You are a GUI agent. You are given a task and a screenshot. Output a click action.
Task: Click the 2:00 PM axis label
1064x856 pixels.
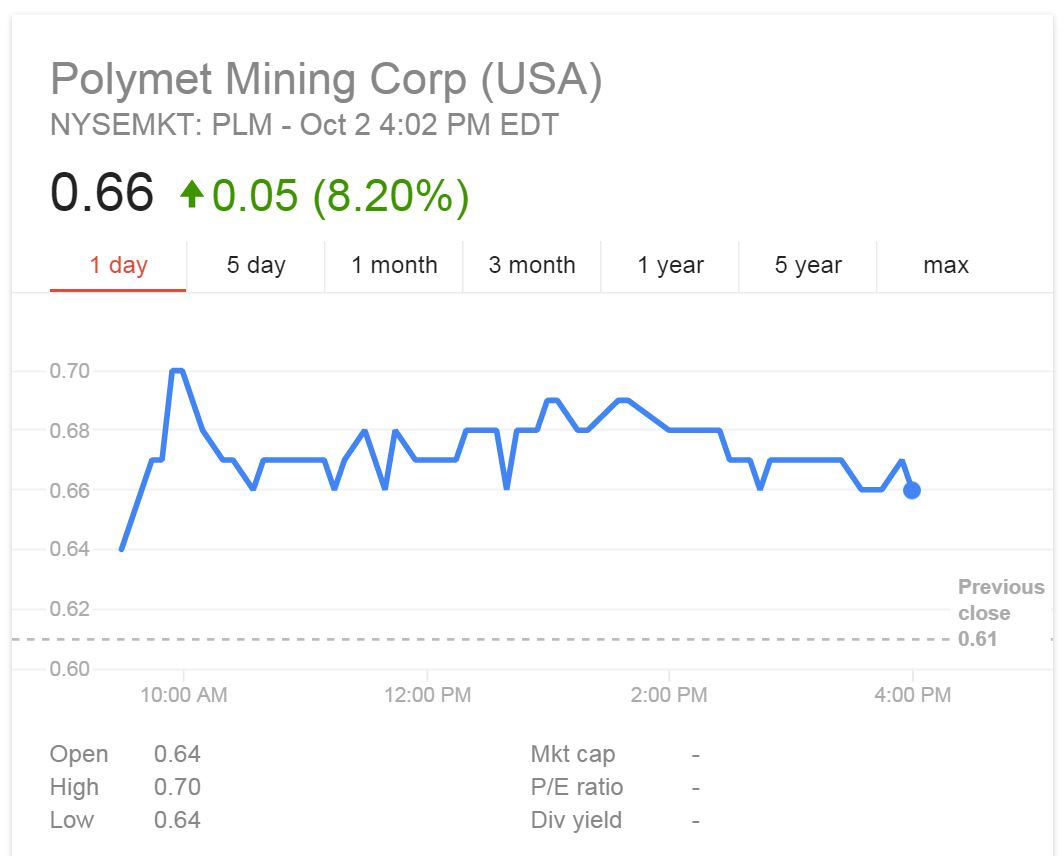669,695
